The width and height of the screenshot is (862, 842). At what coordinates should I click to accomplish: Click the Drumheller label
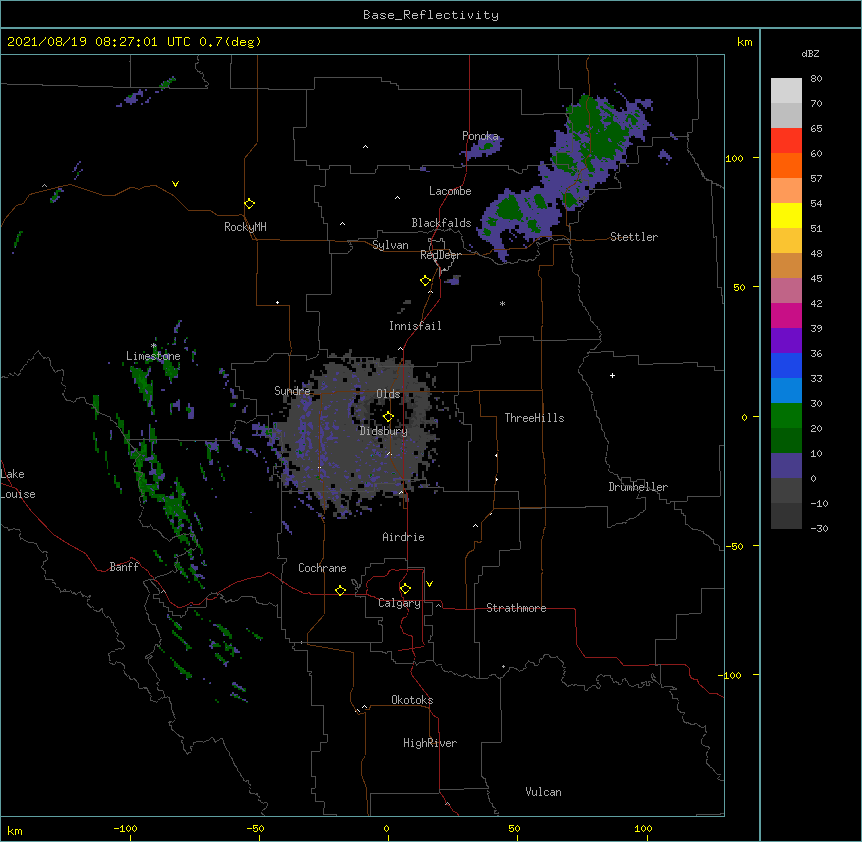pyautogui.click(x=638, y=487)
